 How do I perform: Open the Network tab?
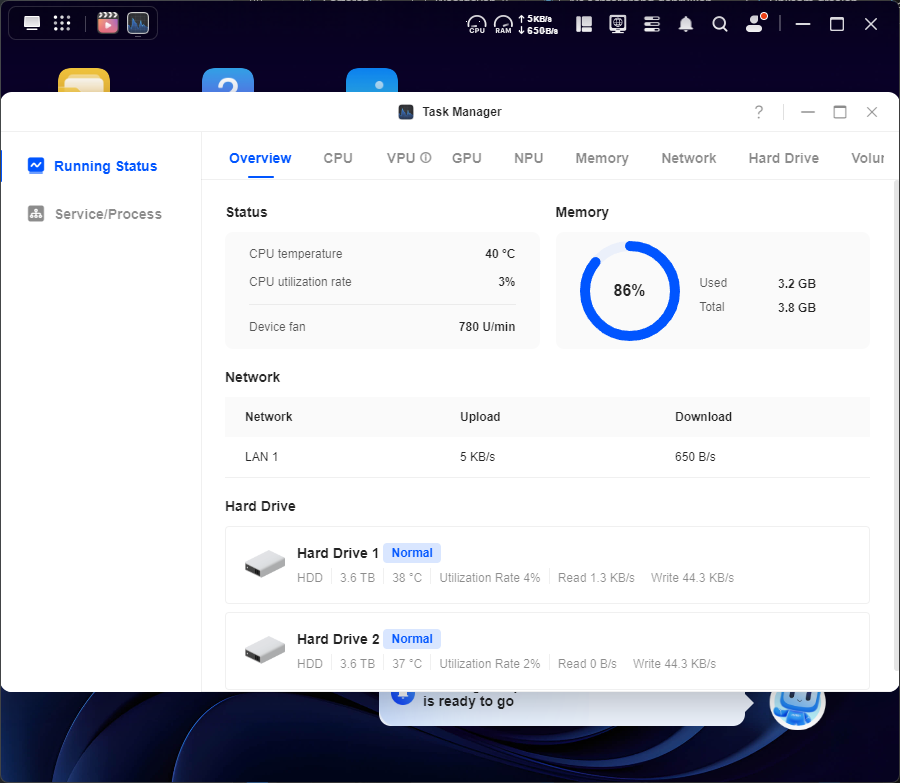(689, 158)
